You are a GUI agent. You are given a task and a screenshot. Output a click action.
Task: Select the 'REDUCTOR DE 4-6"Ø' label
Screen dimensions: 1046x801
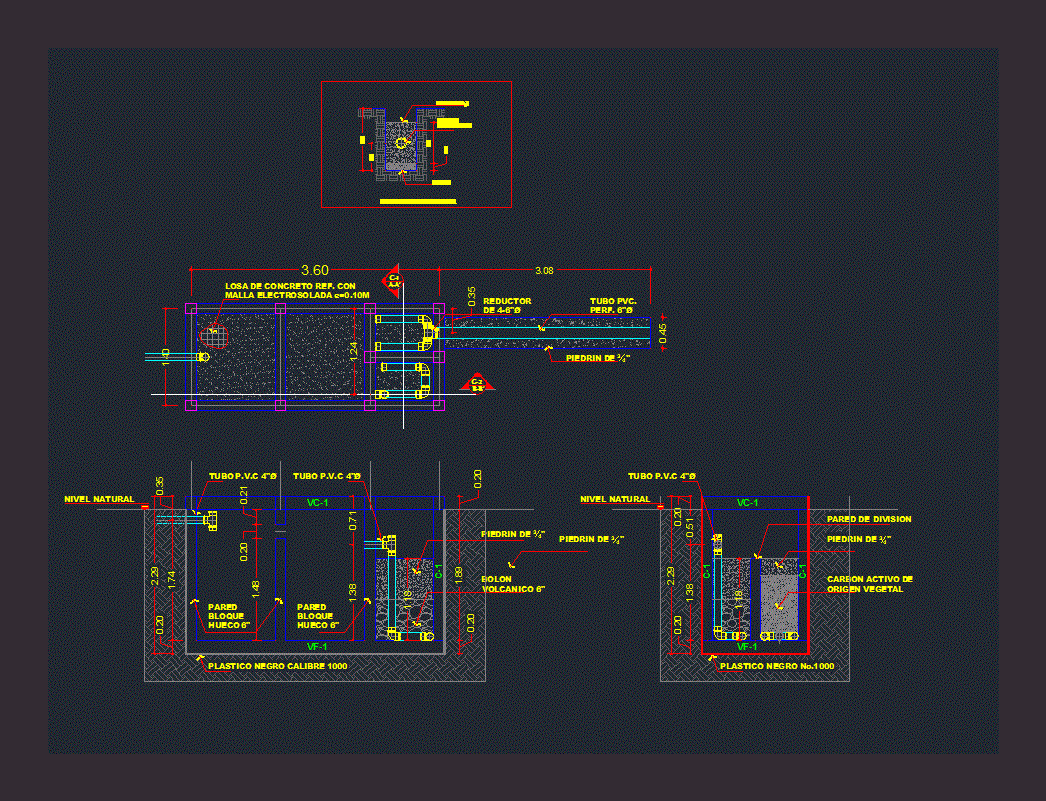(x=507, y=305)
